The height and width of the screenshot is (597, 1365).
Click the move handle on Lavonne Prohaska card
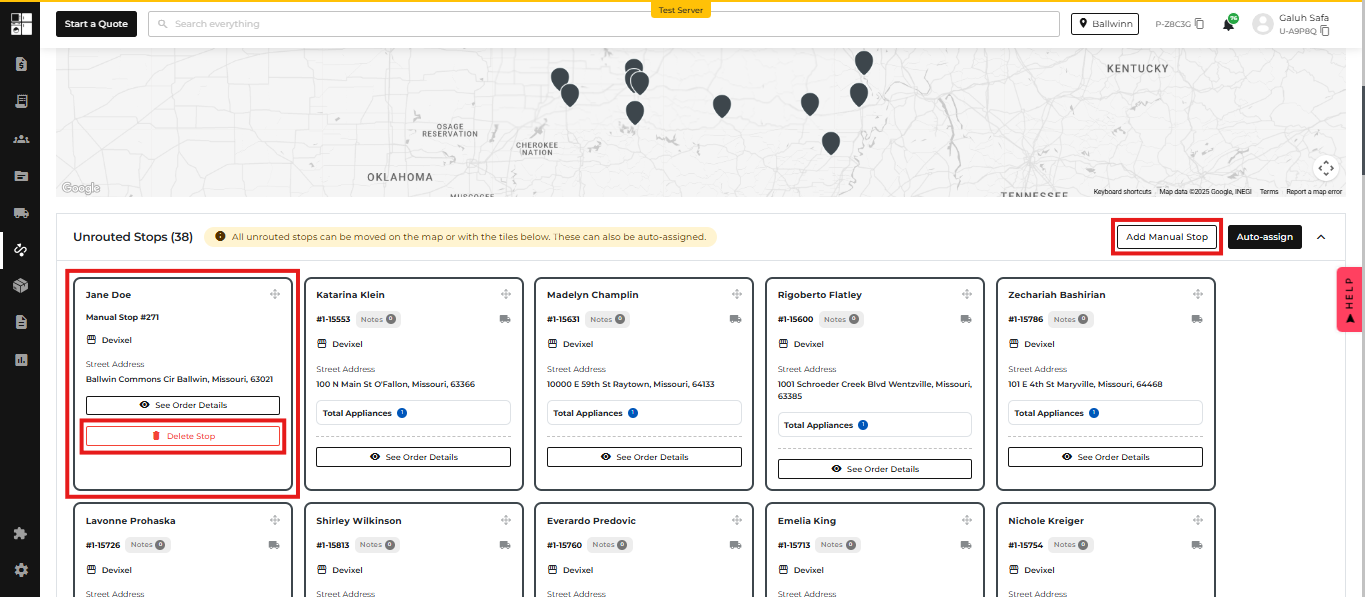274,520
